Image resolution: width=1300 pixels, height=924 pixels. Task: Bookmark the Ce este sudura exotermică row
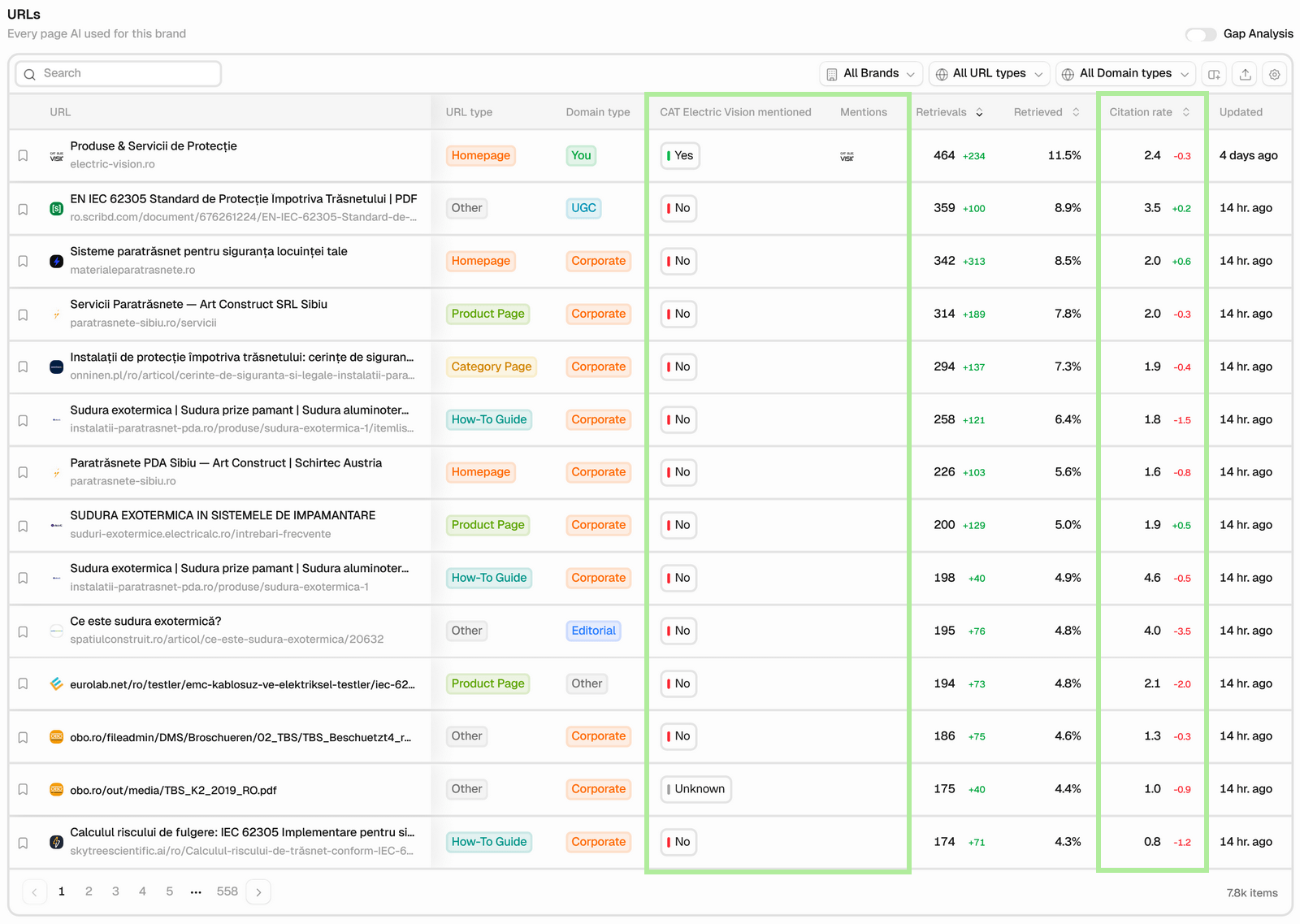pyautogui.click(x=24, y=631)
